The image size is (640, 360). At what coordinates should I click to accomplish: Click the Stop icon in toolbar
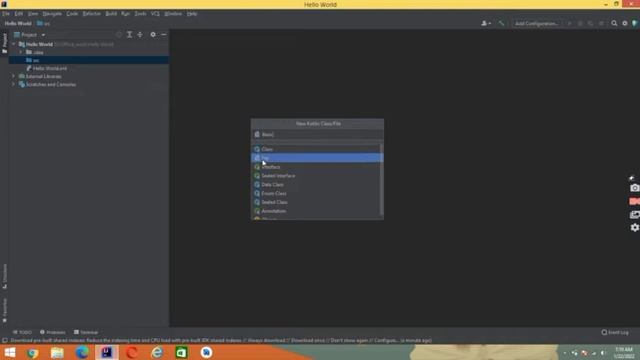pyautogui.click(x=601, y=23)
